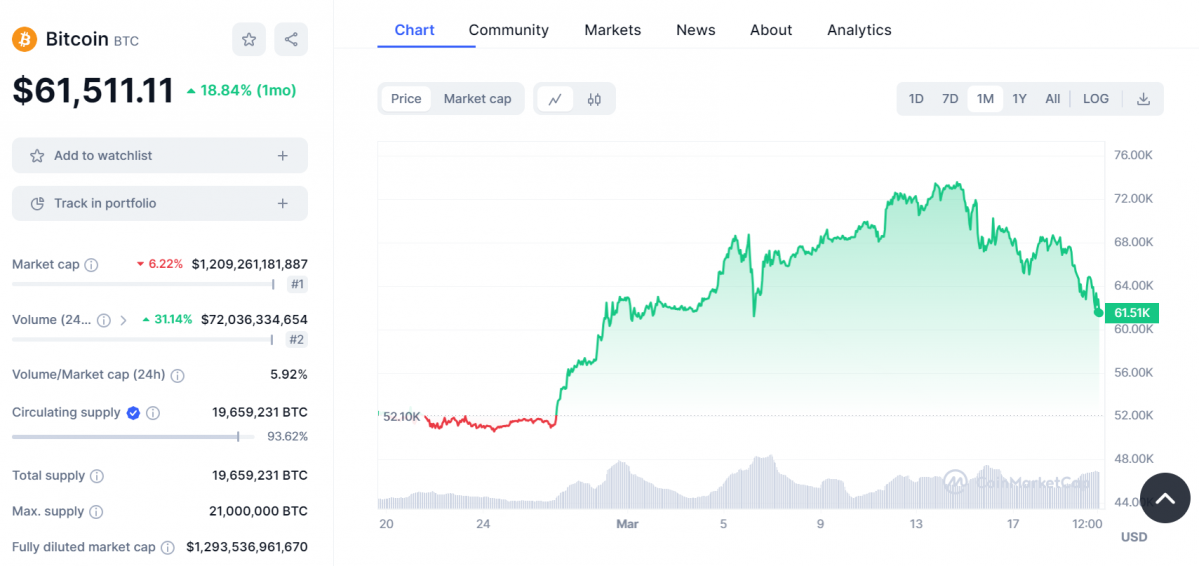This screenshot has height=566, width=1199.
Task: Select Price chart toggle
Action: click(406, 99)
